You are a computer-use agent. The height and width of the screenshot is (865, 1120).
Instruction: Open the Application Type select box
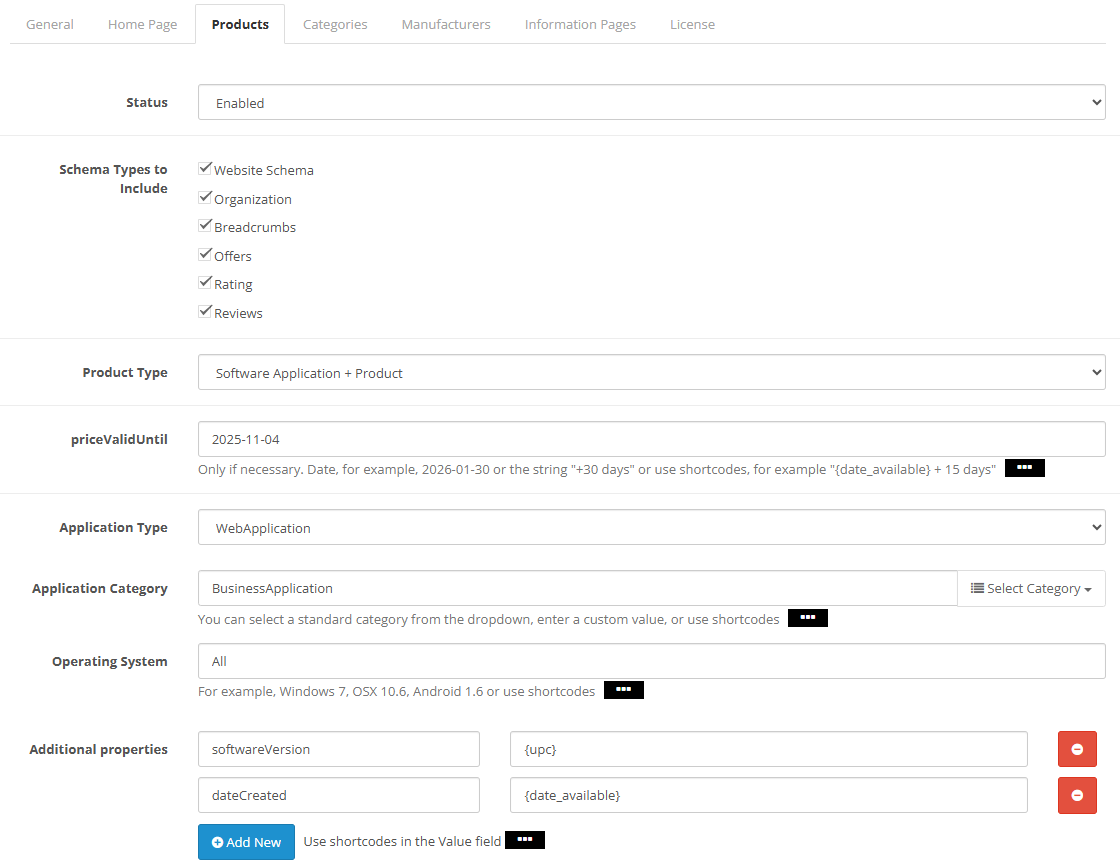(x=651, y=528)
